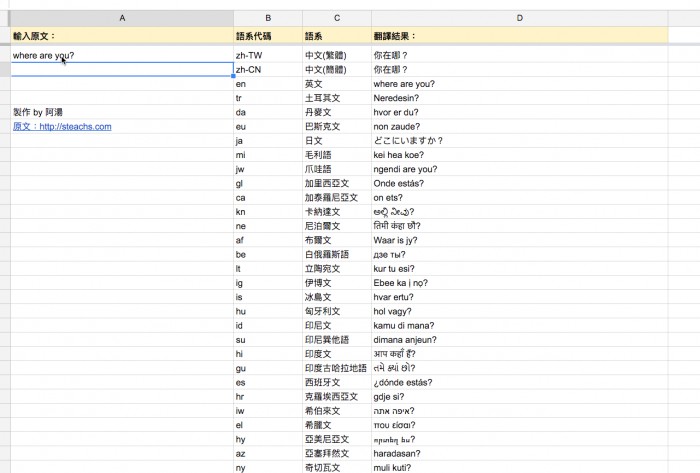Click the '希臘文' language cell
Image resolution: width=700 pixels, height=473 pixels.
click(337, 425)
